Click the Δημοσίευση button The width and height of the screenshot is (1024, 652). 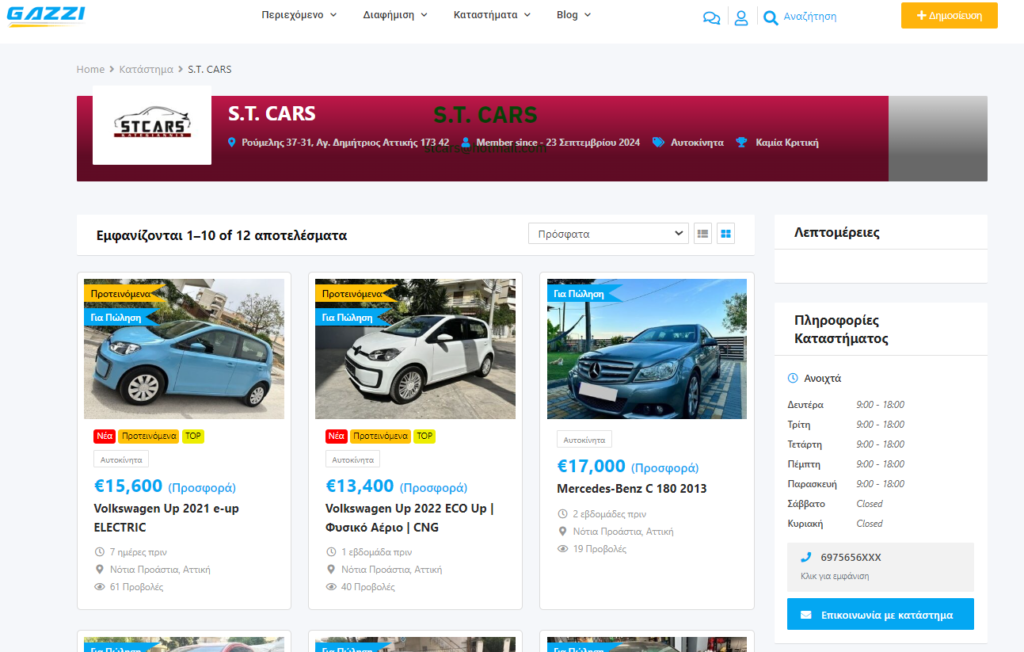949,16
